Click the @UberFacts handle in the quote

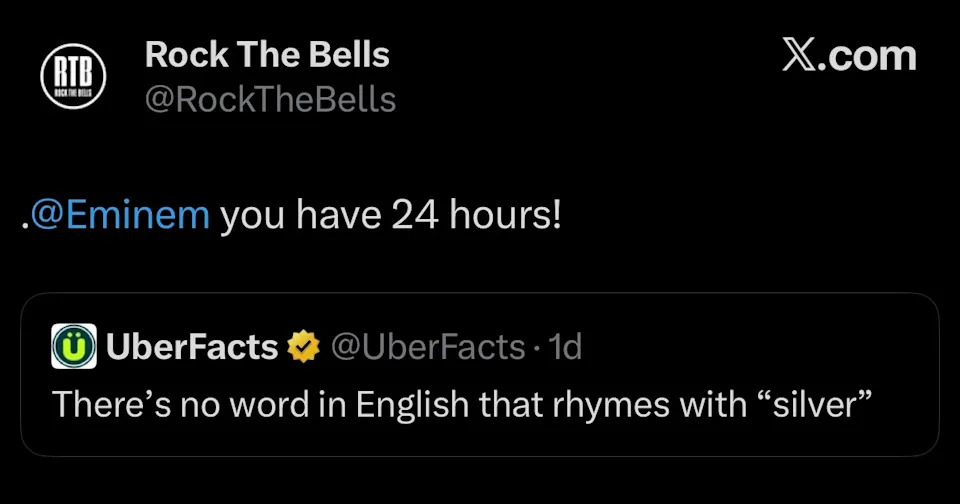point(427,347)
